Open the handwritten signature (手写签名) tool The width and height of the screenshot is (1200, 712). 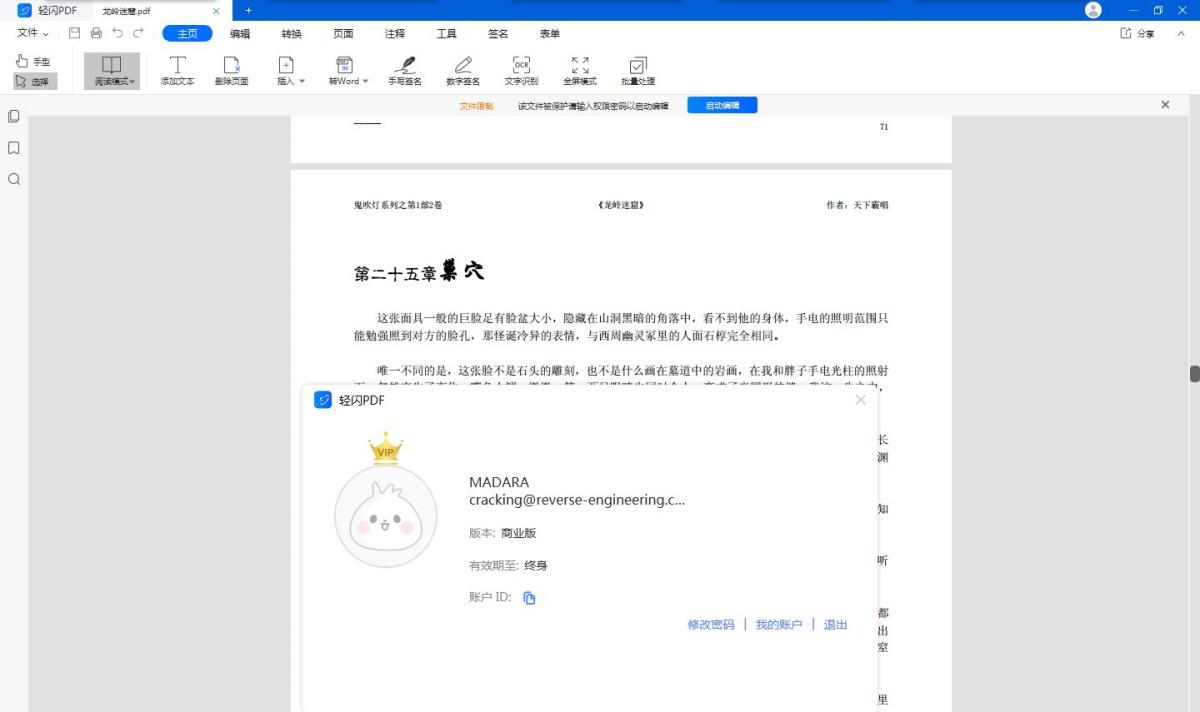click(x=404, y=70)
